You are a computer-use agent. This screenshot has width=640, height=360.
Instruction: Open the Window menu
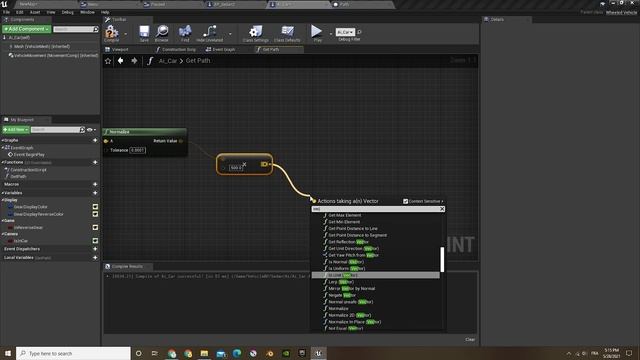point(87,12)
